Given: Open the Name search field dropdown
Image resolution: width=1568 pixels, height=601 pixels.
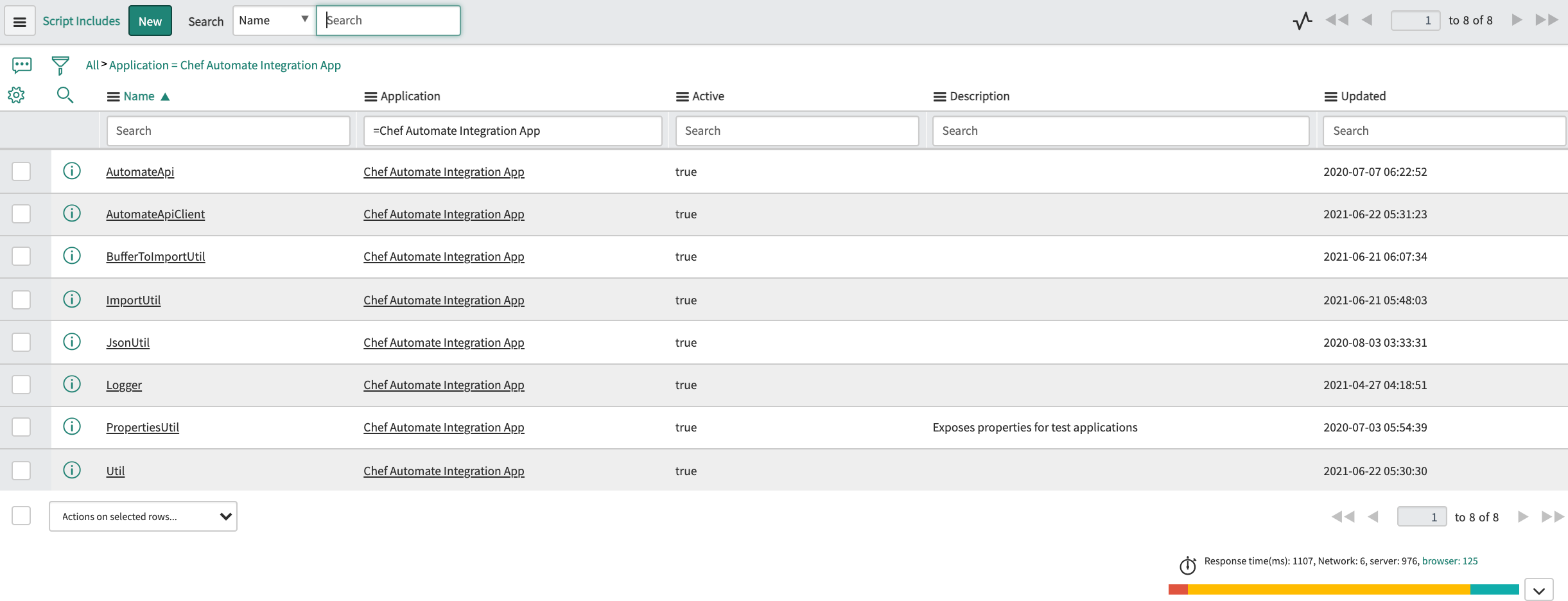Looking at the screenshot, I should (x=274, y=21).
